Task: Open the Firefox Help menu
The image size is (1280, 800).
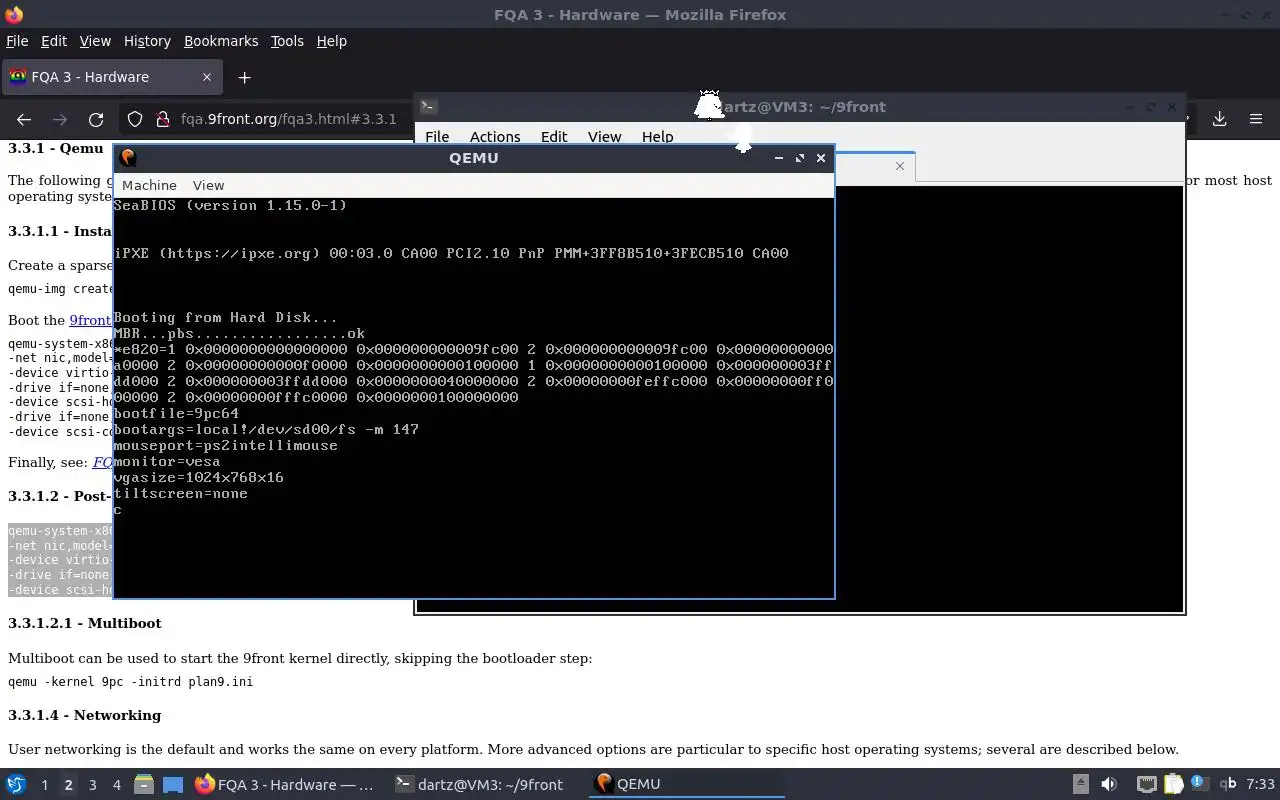Action: (x=331, y=41)
